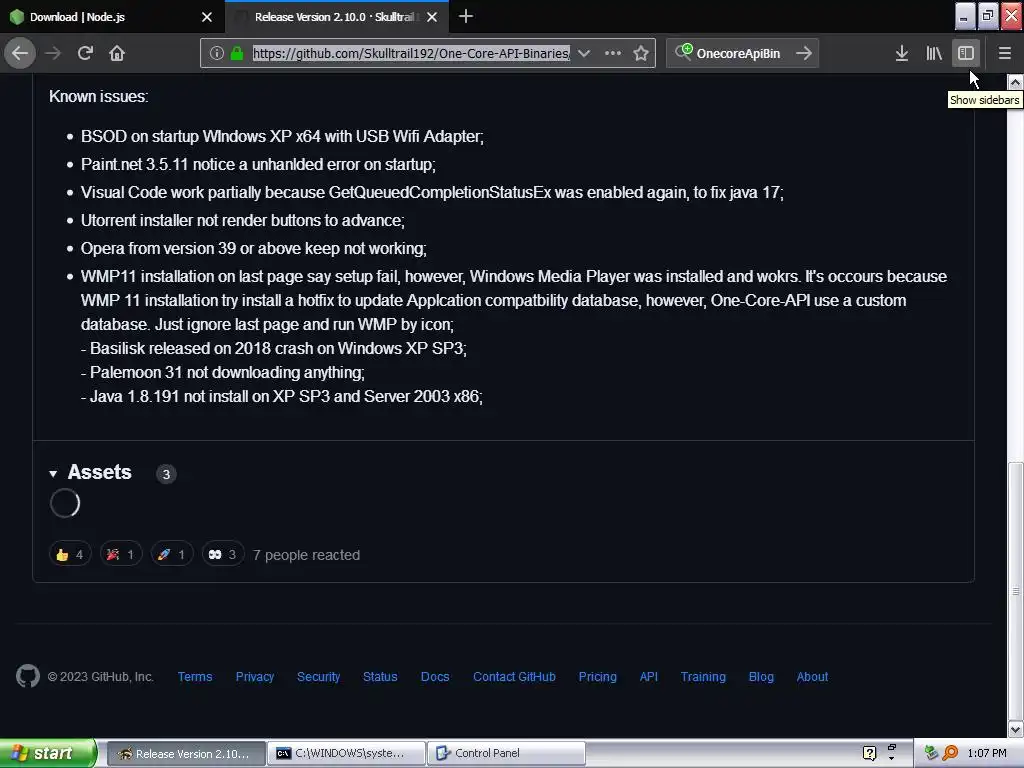Open the Docs footer link

click(x=435, y=677)
